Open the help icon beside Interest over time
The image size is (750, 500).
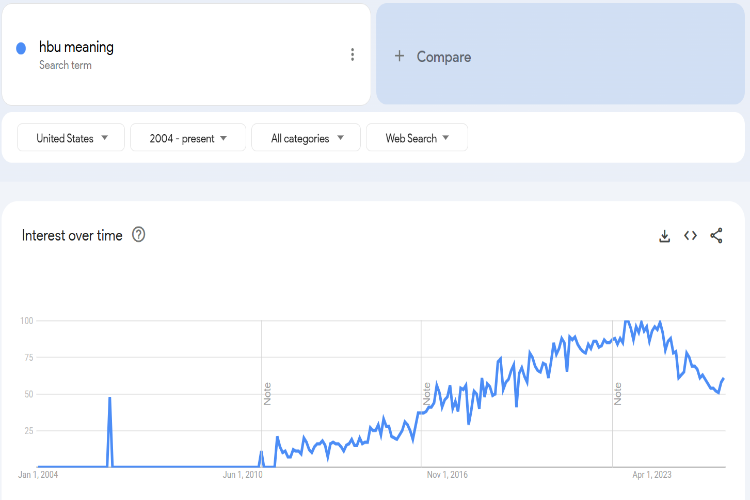[139, 235]
